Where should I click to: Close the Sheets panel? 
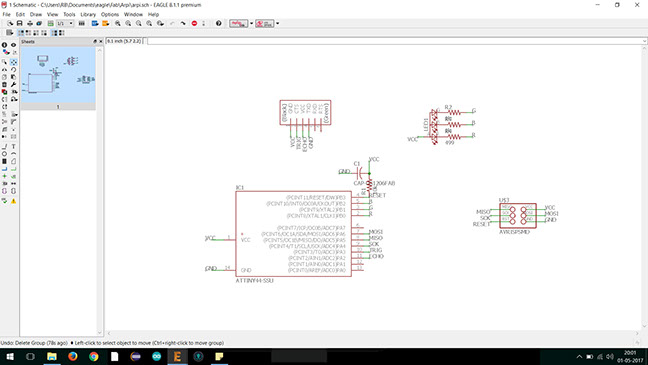100,42
